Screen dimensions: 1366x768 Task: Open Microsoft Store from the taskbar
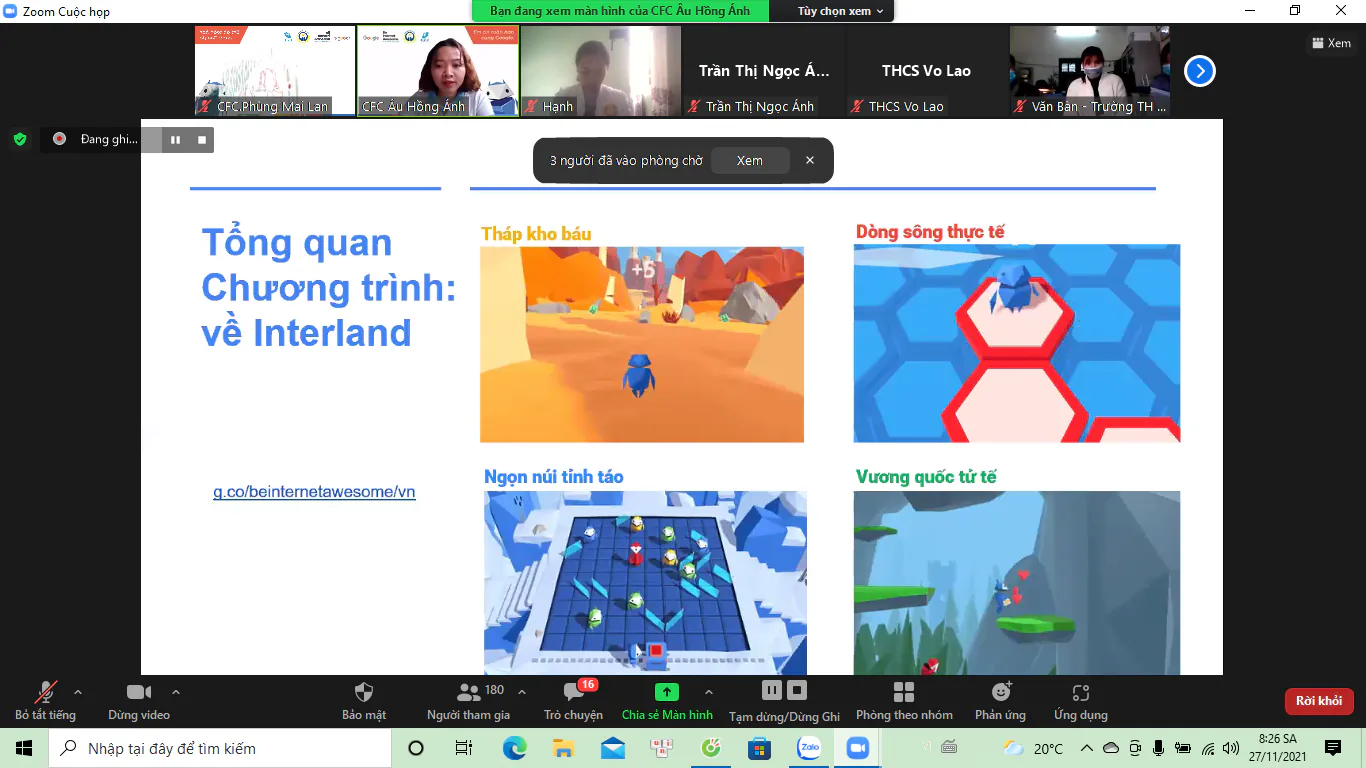click(x=759, y=748)
